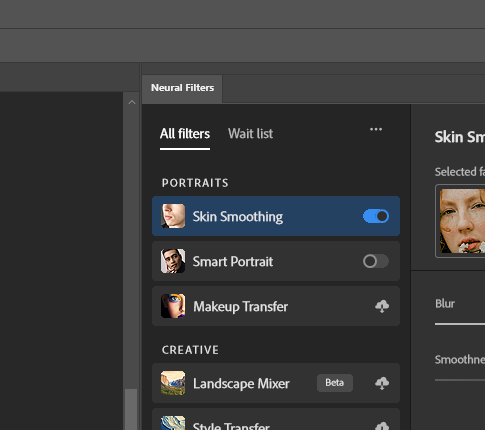Click the Smoothness setting label
Screen dimensions: 485x430
pyautogui.click(x=460, y=360)
